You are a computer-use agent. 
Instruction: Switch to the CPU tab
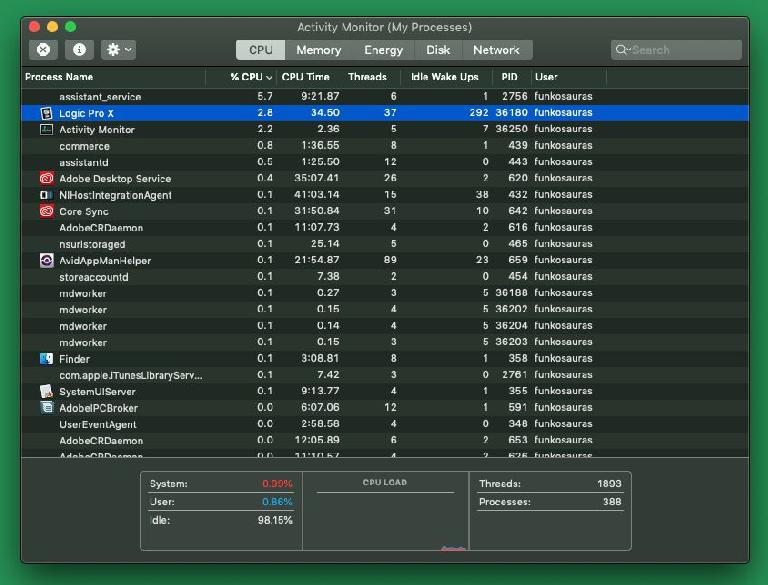point(261,50)
